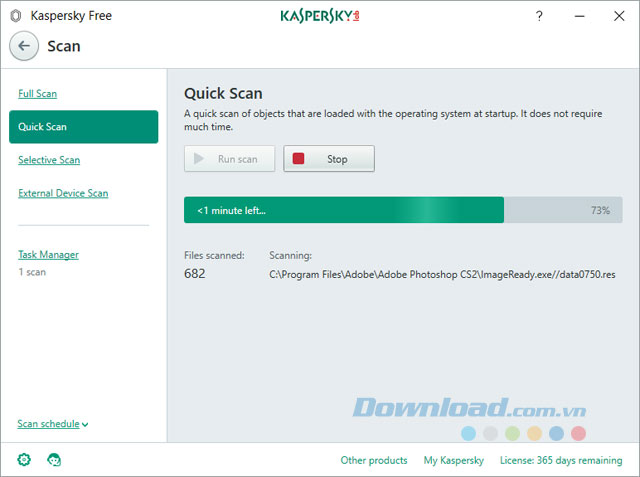The image size is (640, 477).
Task: Open the support agent icon at bottom left
Action: pos(54,460)
